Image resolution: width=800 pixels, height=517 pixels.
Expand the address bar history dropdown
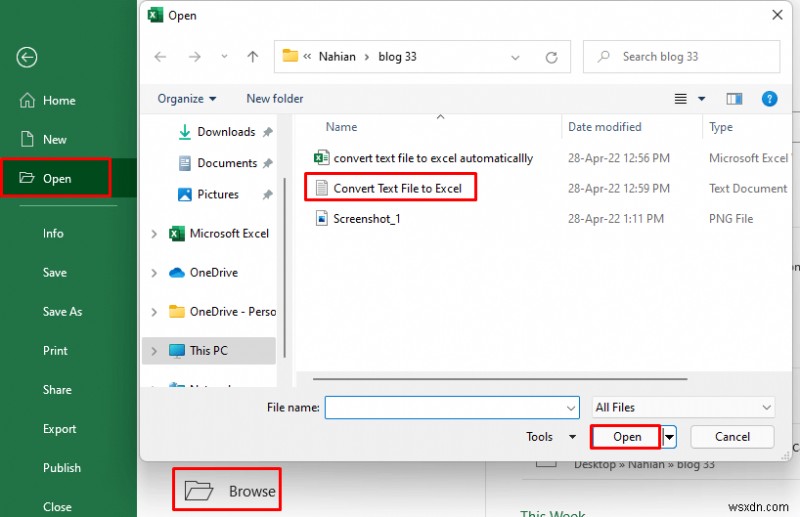(515, 57)
